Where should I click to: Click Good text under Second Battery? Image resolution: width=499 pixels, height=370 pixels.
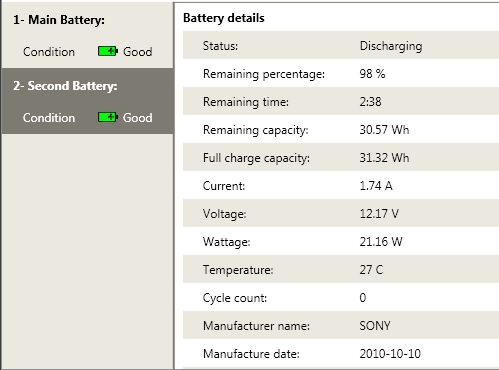click(138, 118)
